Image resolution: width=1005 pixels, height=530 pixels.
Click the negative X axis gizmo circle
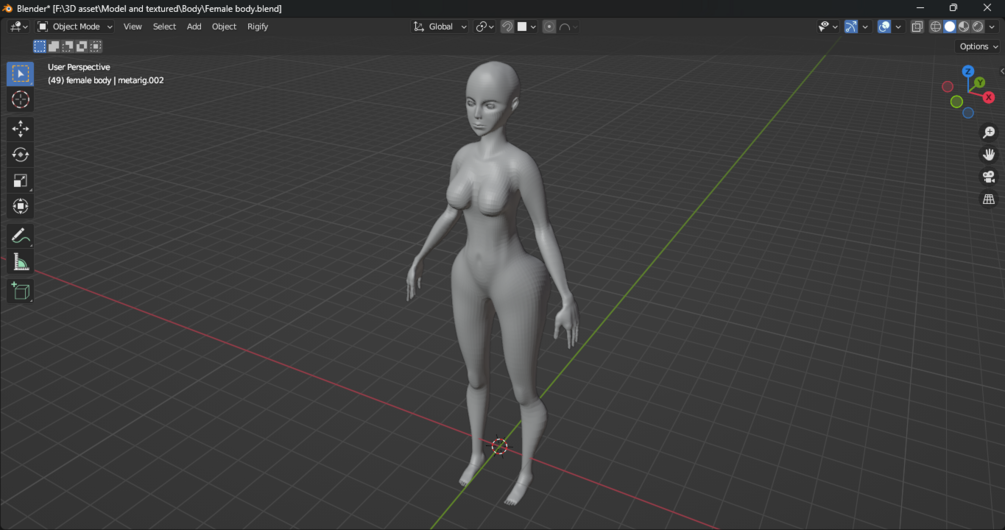947,87
